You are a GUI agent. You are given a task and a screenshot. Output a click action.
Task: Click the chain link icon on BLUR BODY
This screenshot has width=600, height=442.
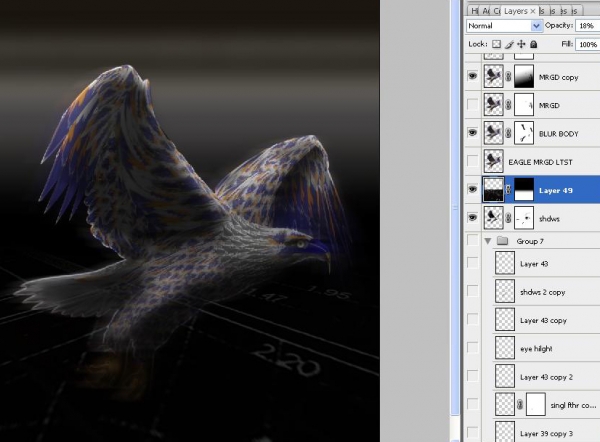click(508, 133)
